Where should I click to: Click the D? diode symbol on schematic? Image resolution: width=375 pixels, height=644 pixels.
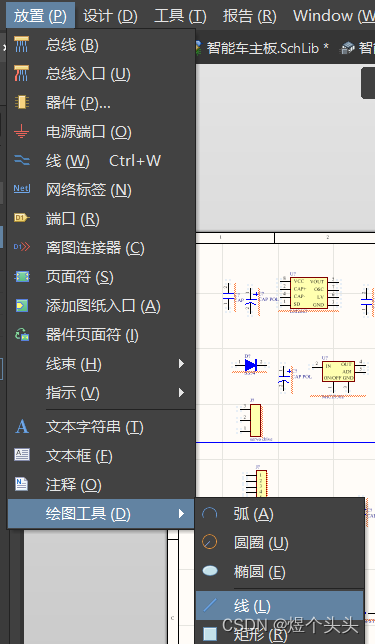(251, 364)
